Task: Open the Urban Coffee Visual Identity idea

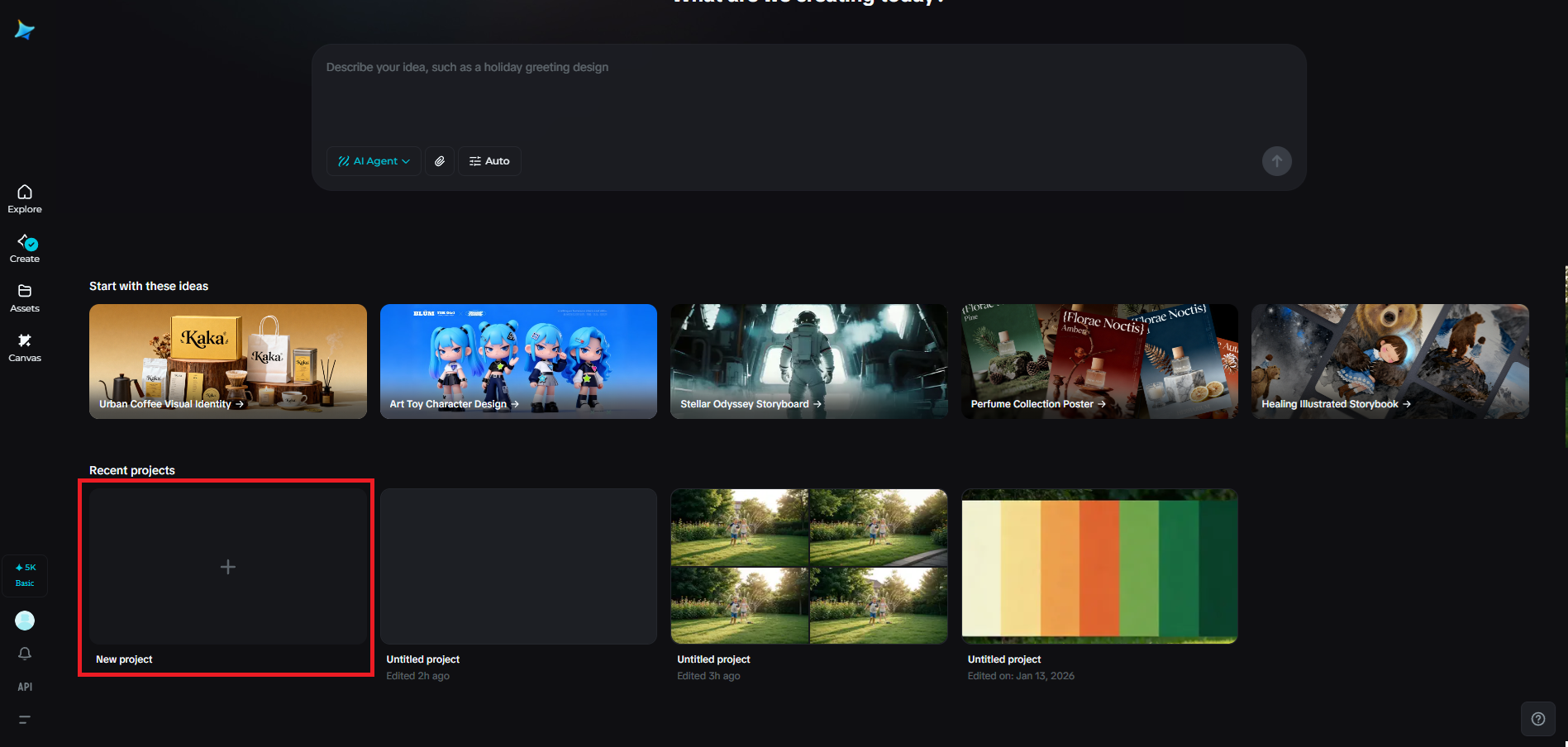Action: point(227,361)
